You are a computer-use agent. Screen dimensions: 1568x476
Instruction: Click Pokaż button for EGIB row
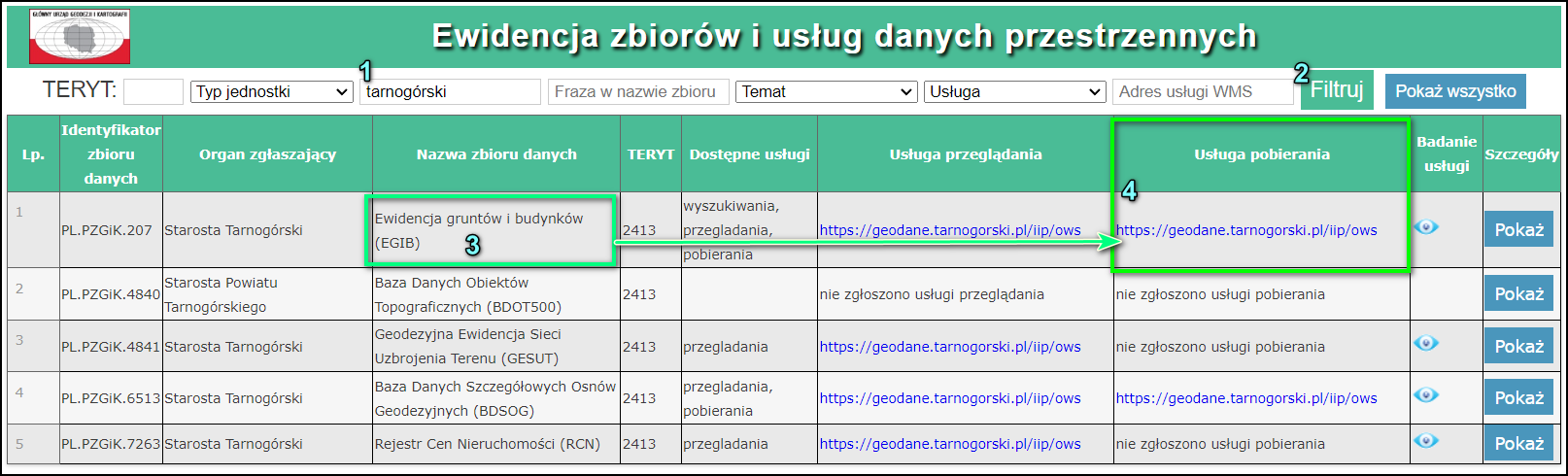coord(1517,230)
